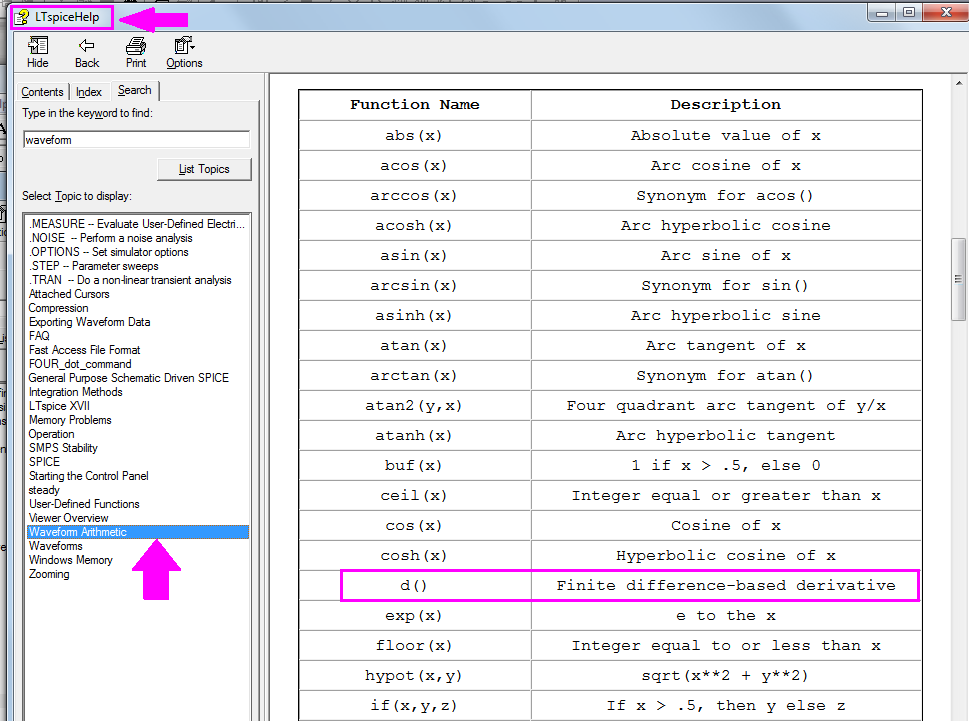Select the highlighted Waveform Arithmetic topic
Screen dimensions: 969x721
138,532
